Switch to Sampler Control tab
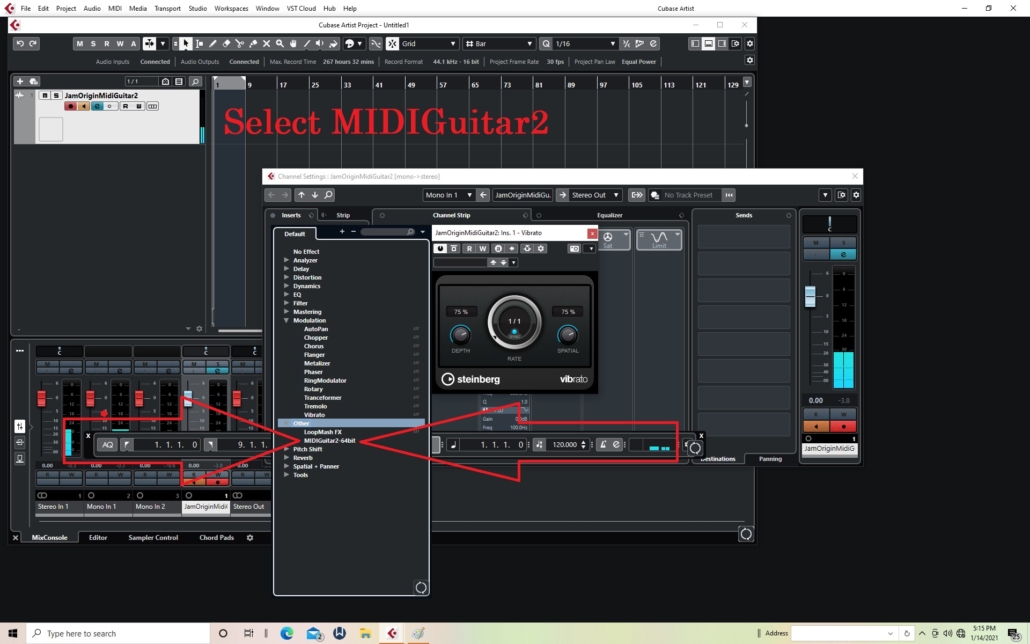The image size is (1030, 644). [153, 538]
